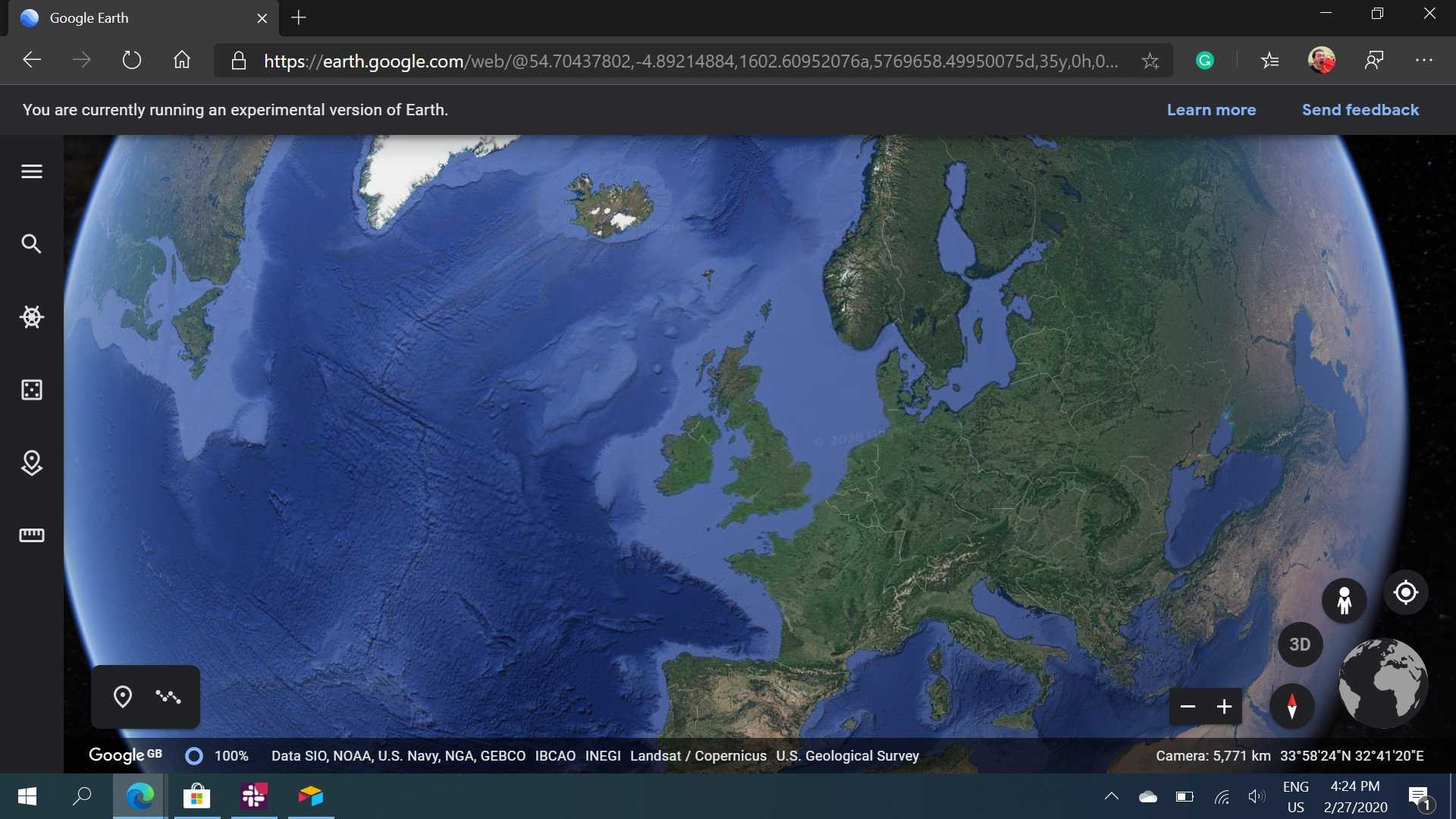The image size is (1456, 819).
Task: Click the compass to reset north
Action: click(x=1291, y=706)
